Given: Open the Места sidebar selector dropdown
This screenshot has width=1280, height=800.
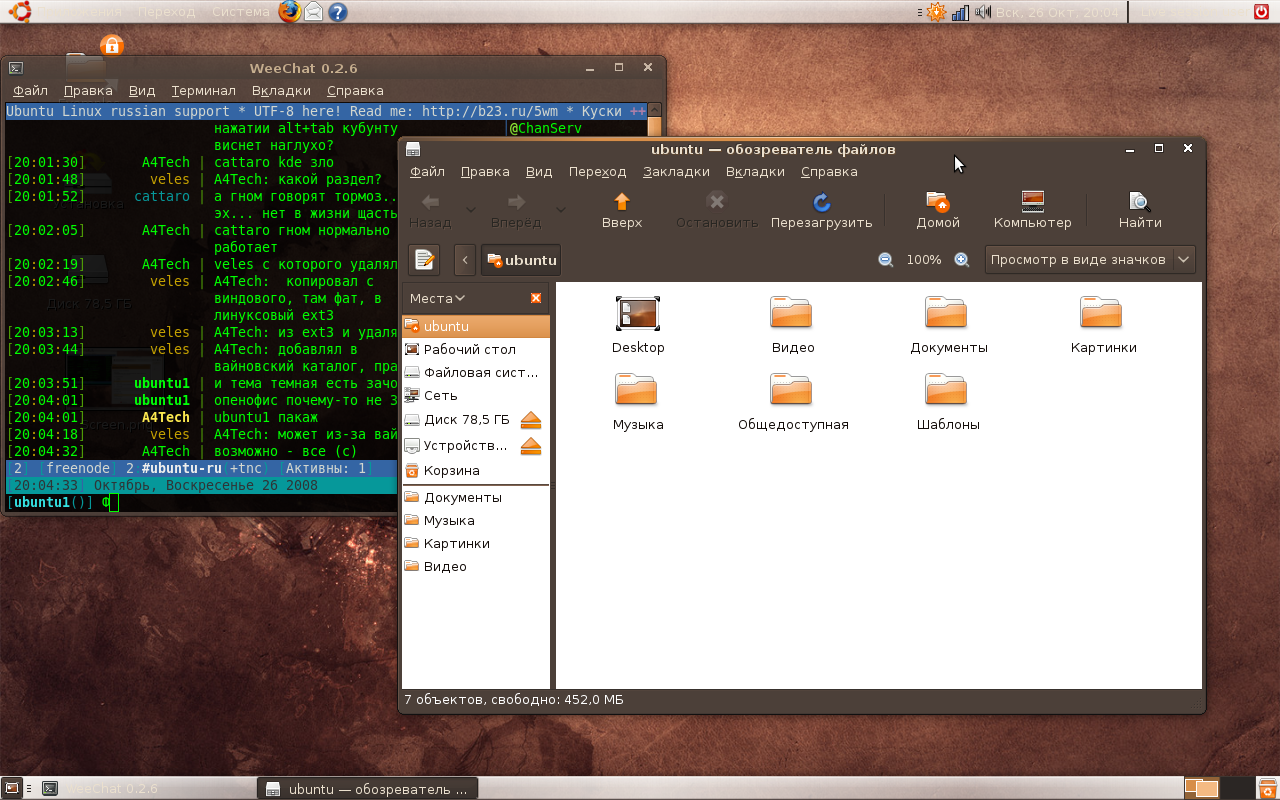Looking at the screenshot, I should (438, 298).
